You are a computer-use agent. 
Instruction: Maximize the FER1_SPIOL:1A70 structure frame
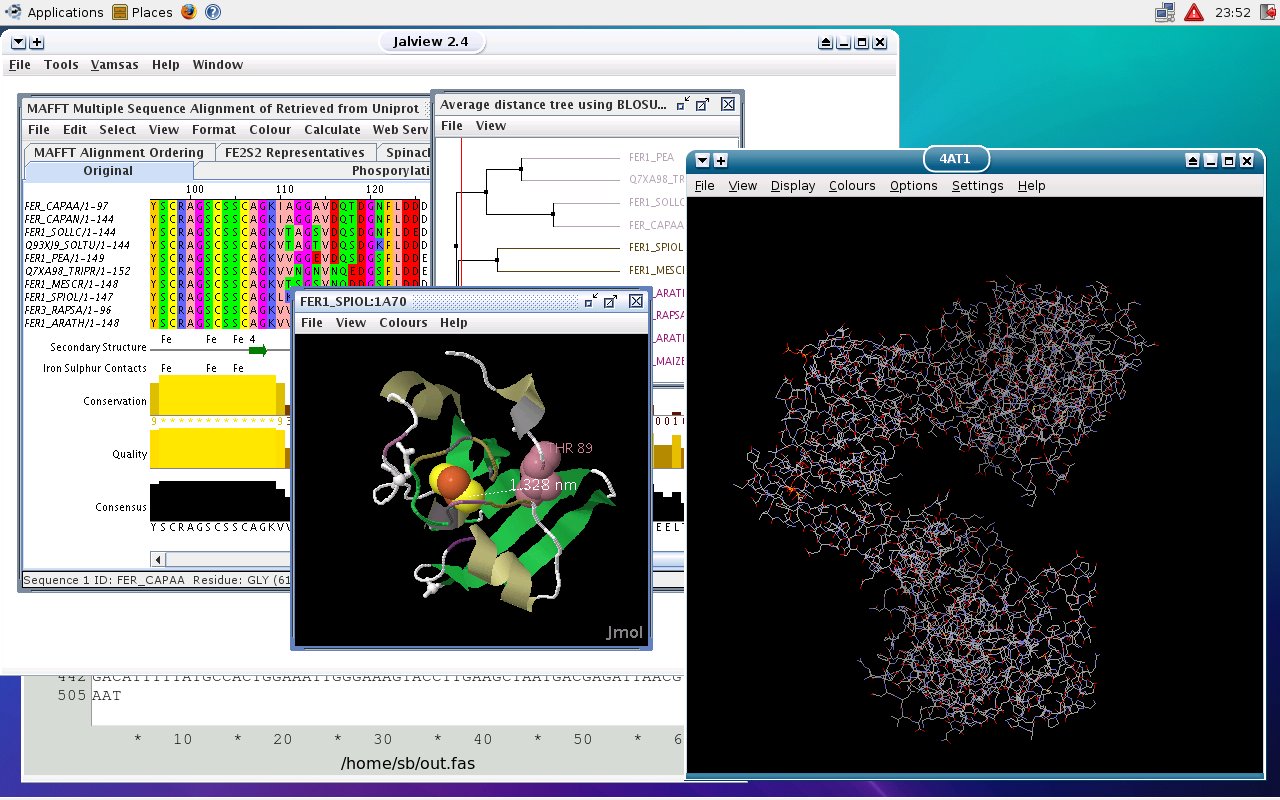(x=611, y=301)
